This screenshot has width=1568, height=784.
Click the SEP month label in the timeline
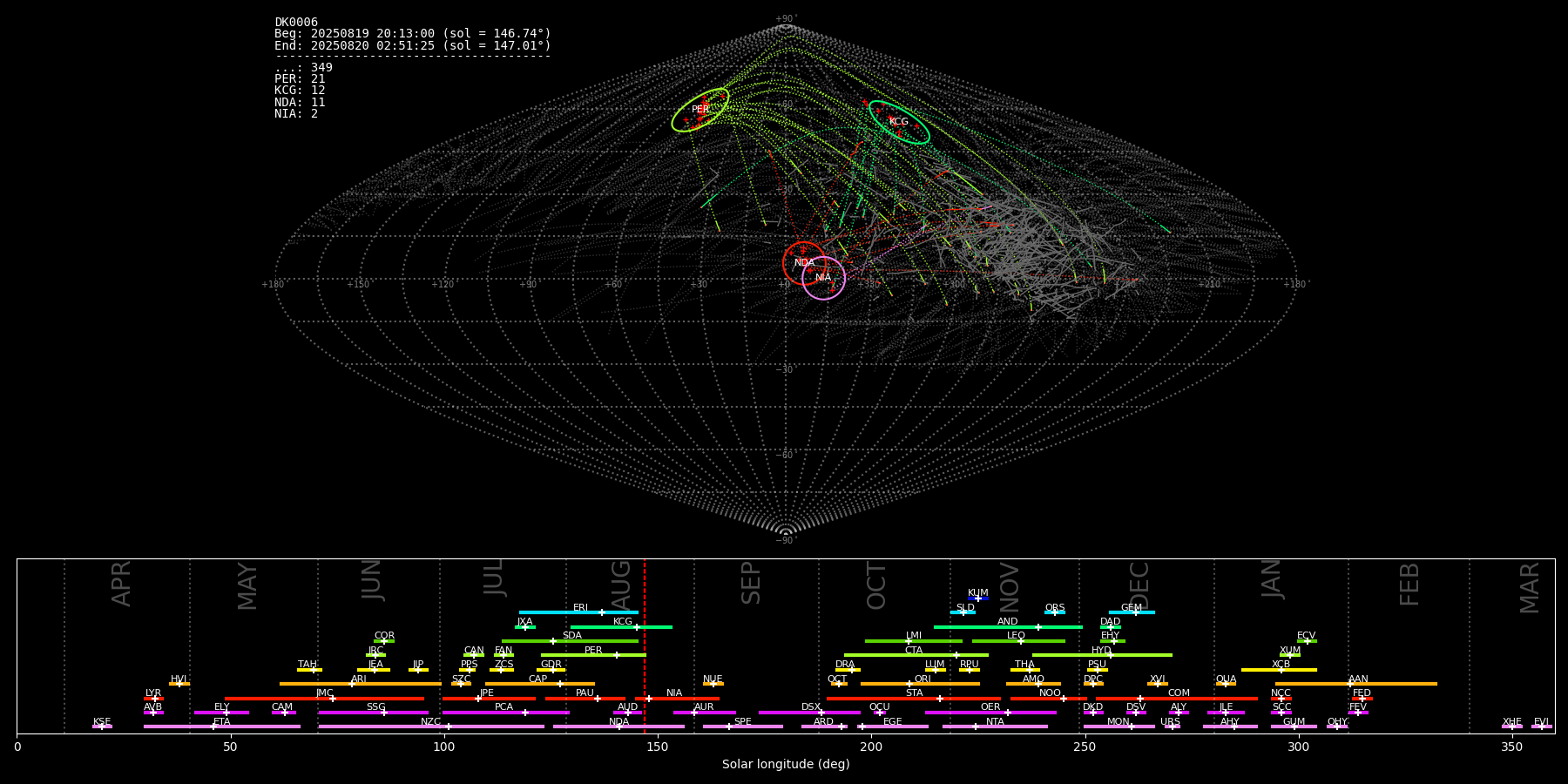(751, 583)
